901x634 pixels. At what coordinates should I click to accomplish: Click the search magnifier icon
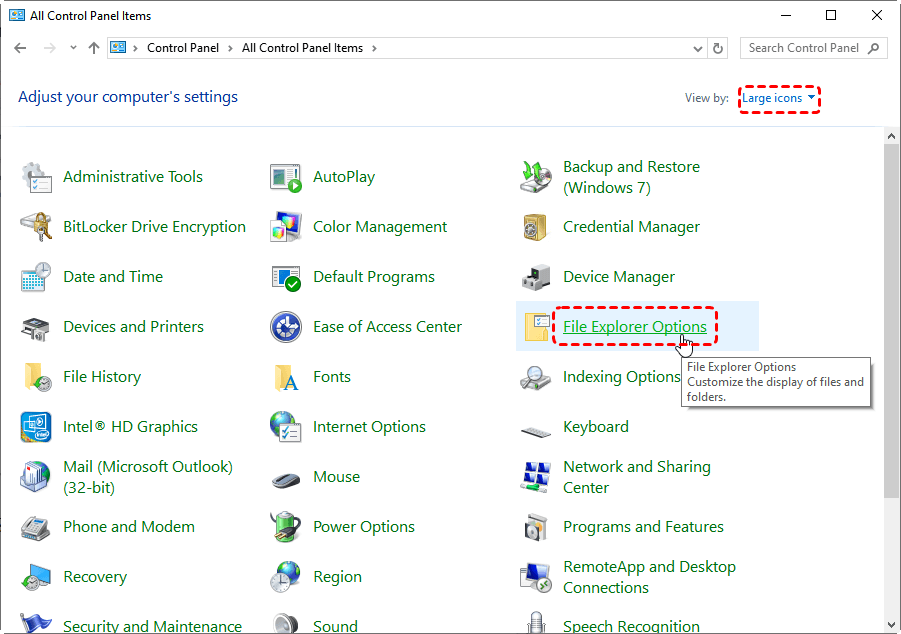pyautogui.click(x=873, y=48)
